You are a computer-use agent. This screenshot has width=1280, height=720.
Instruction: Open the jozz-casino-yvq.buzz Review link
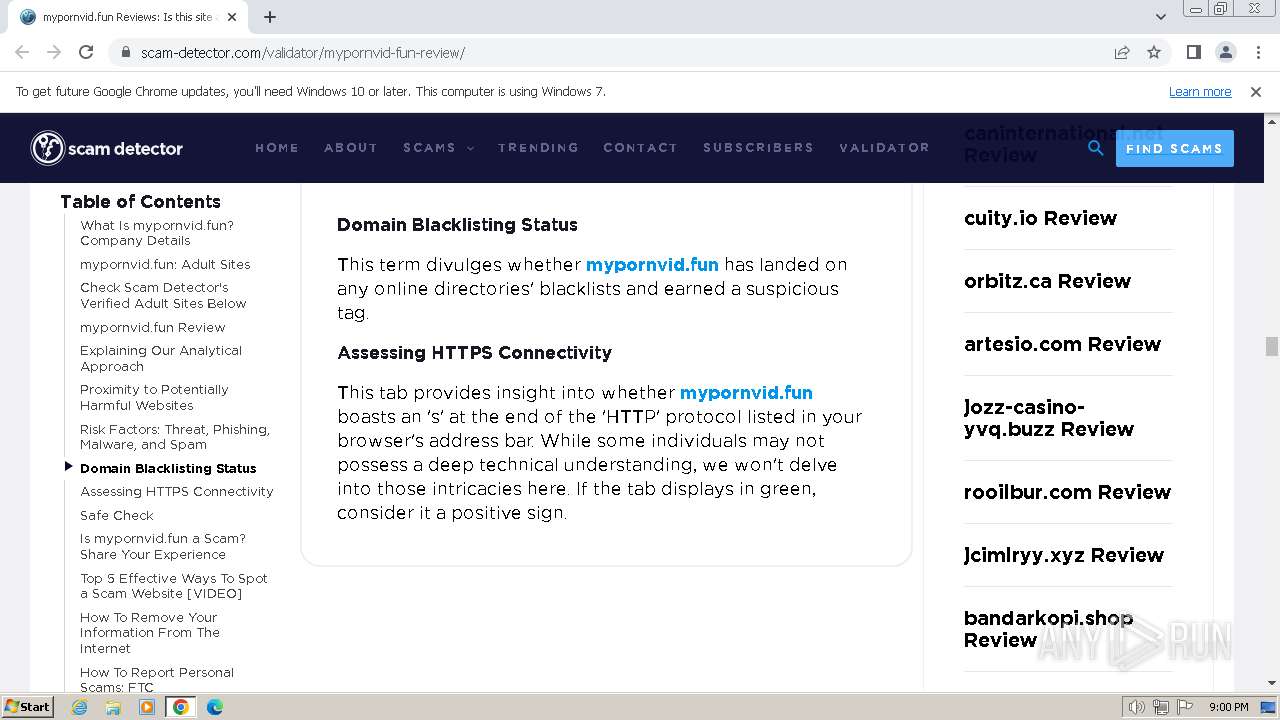[1049, 418]
